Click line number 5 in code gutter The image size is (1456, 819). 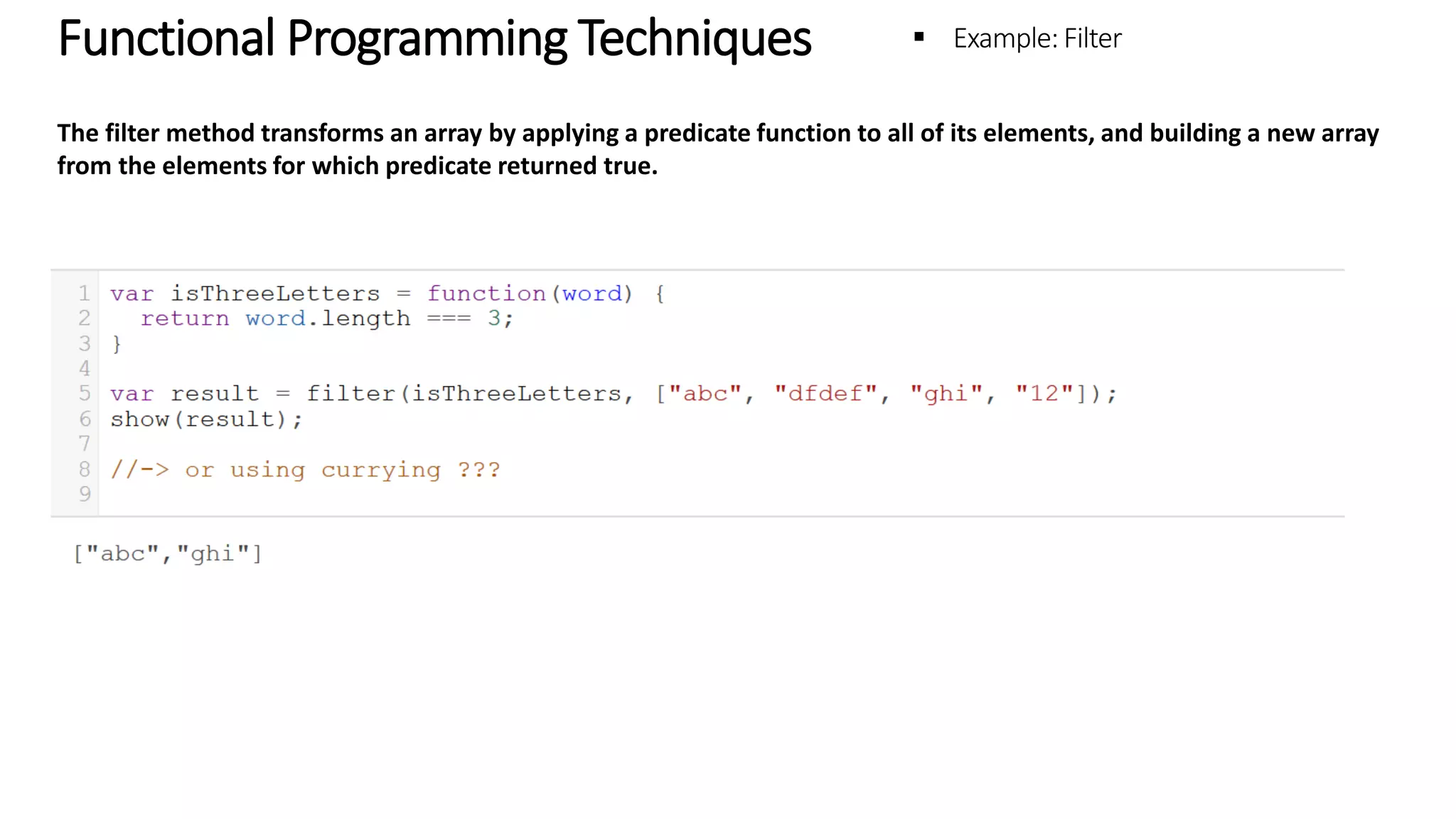point(85,393)
